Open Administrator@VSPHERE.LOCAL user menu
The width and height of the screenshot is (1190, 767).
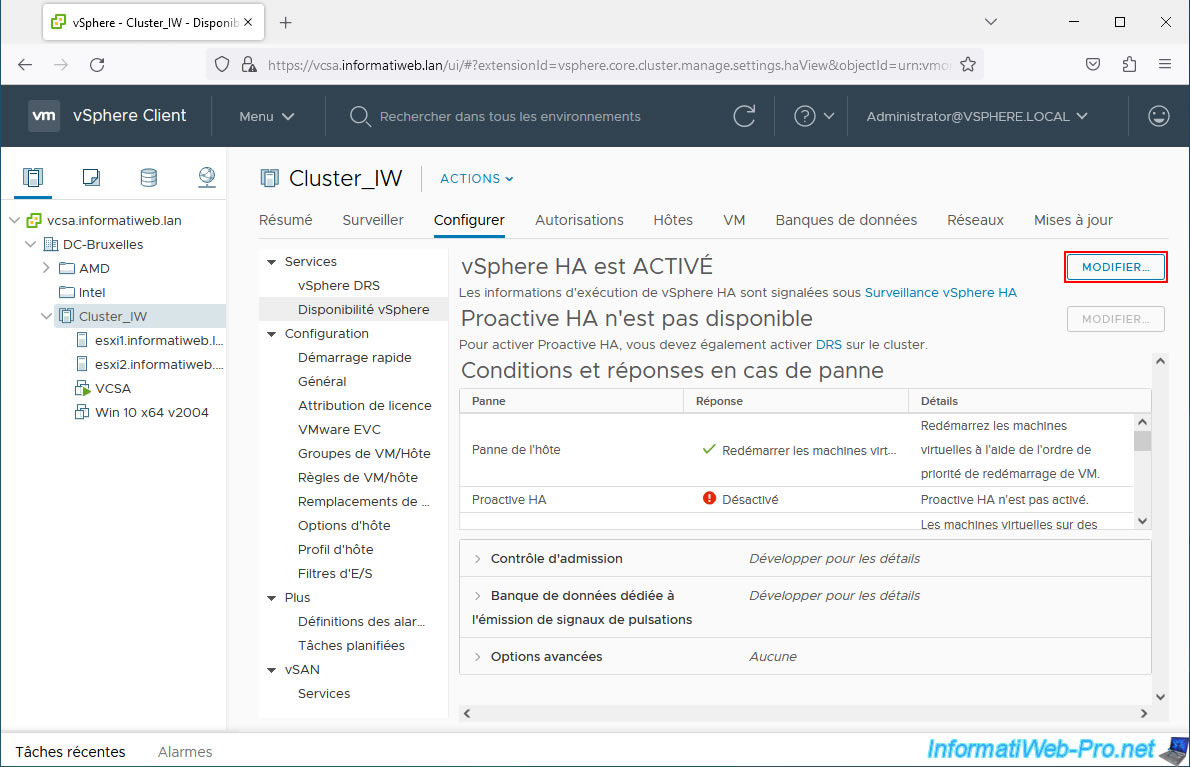coord(977,116)
